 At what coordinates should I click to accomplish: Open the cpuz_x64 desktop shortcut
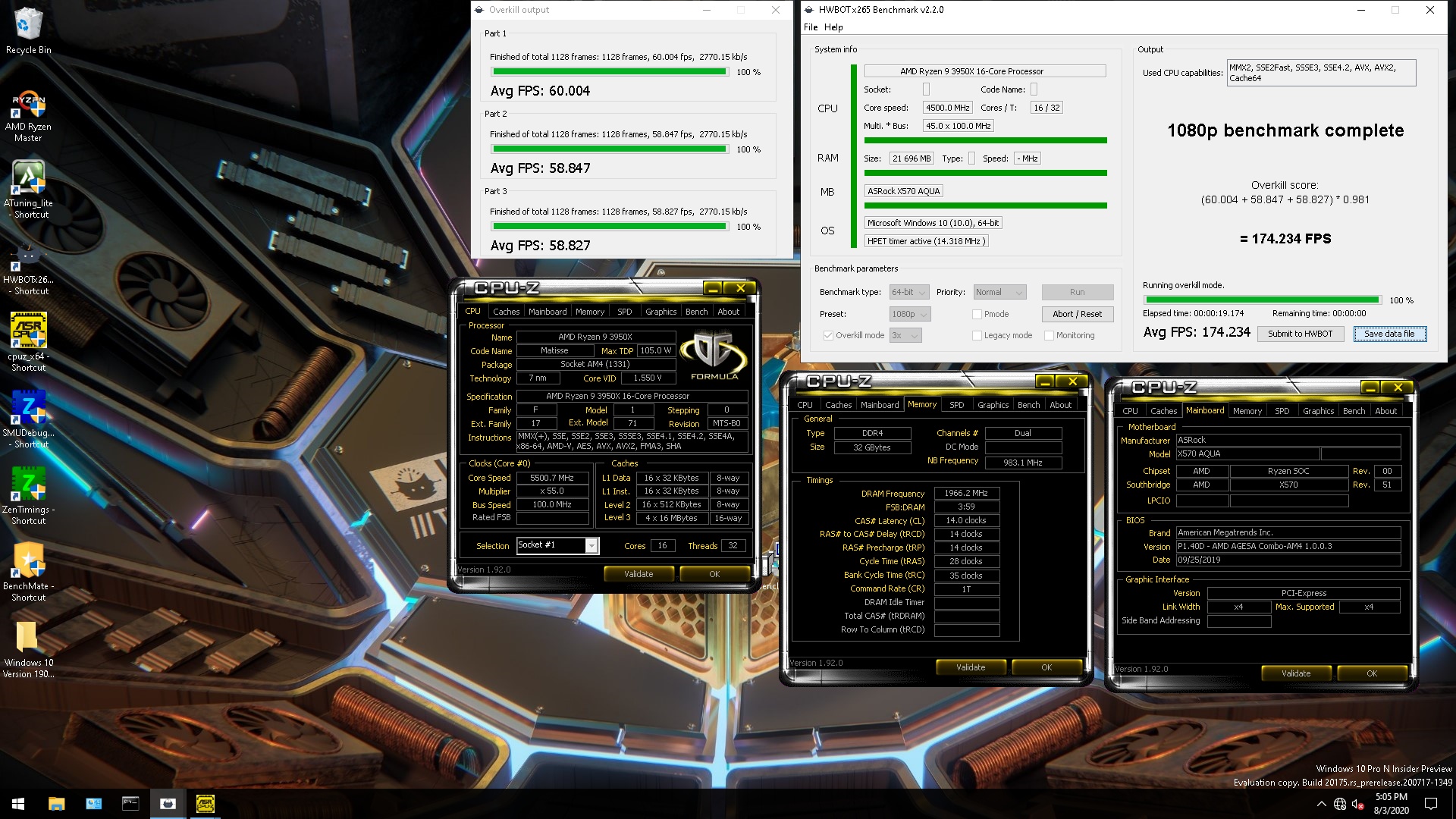28,341
